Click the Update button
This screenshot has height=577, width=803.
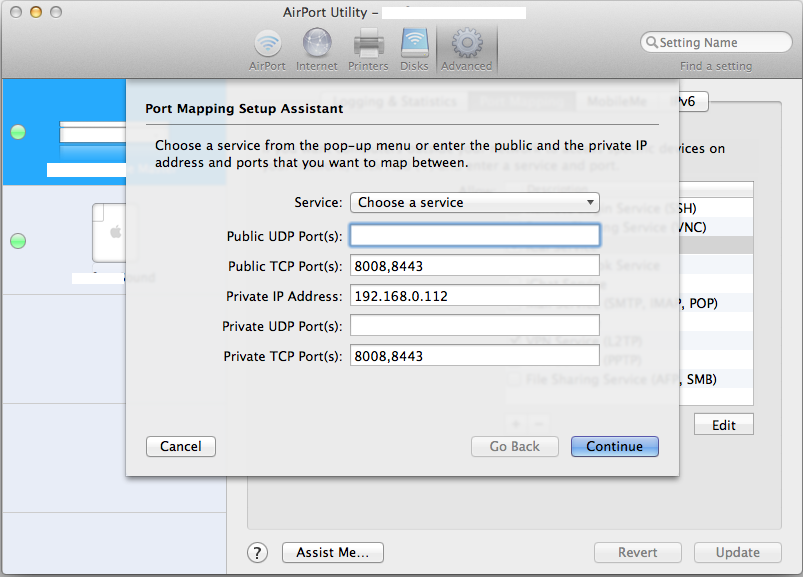[x=737, y=552]
